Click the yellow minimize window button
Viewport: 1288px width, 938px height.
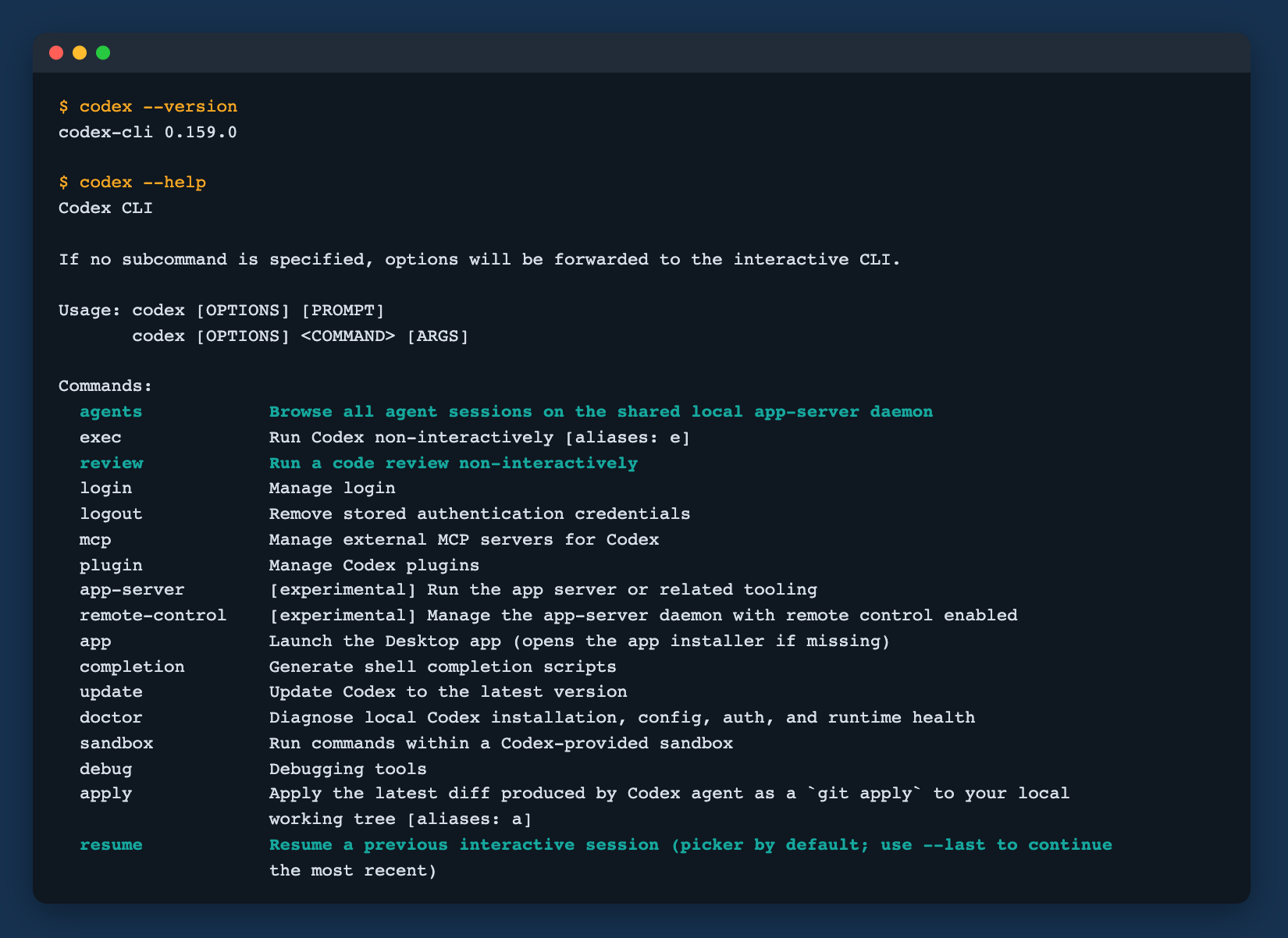[x=80, y=53]
